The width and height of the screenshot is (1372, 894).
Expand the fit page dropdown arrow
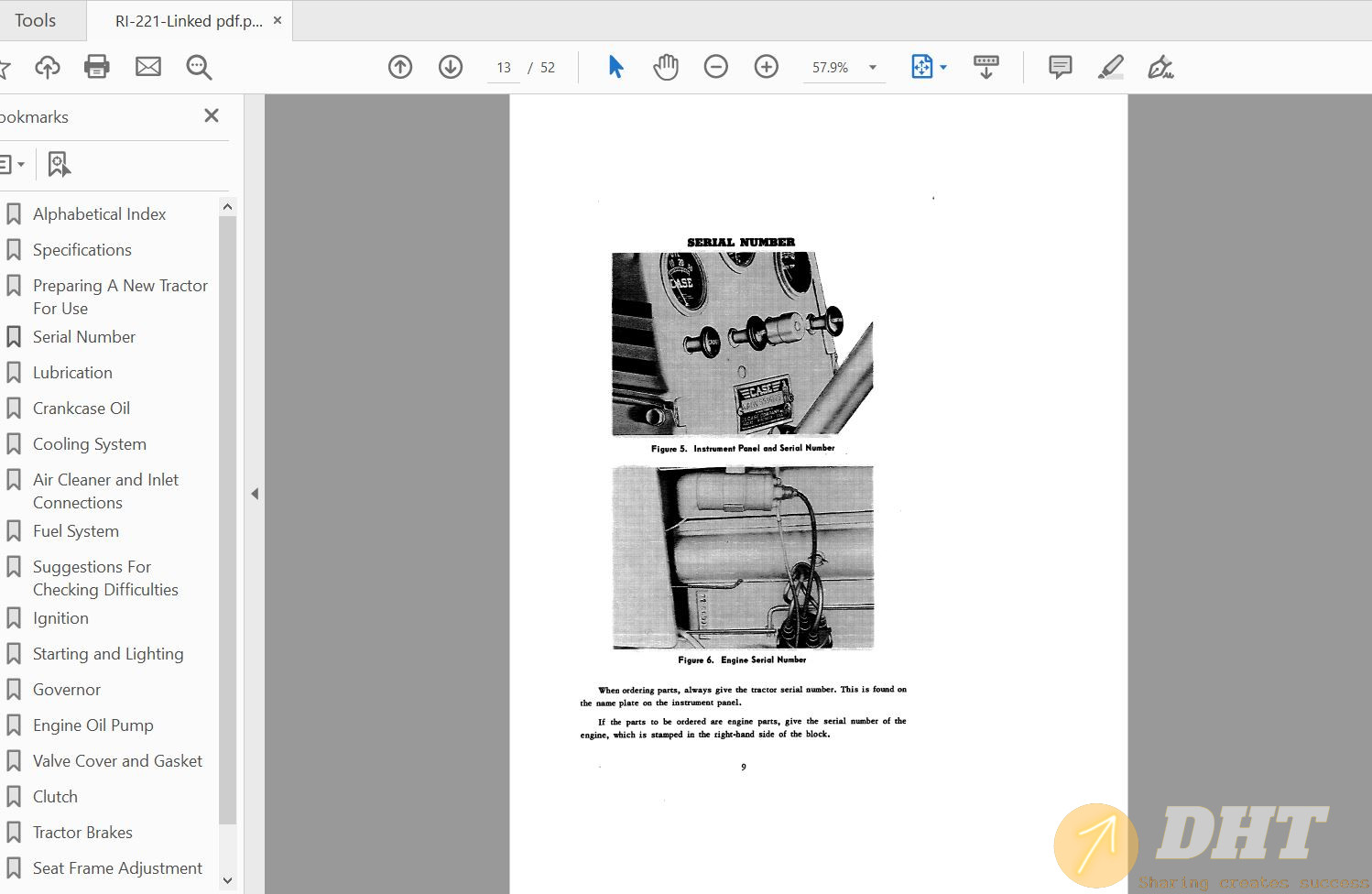click(x=943, y=68)
